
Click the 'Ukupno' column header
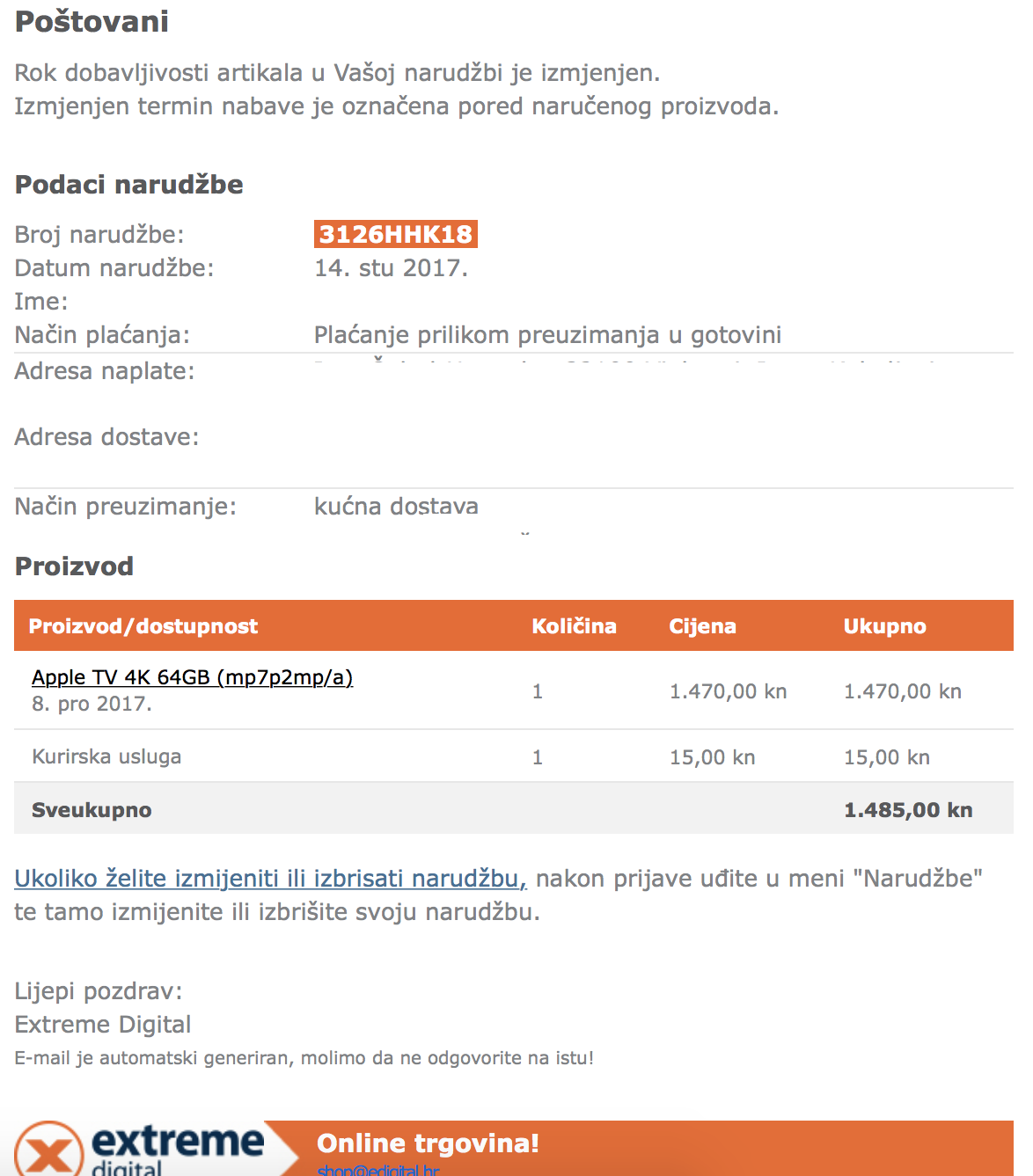click(x=884, y=626)
